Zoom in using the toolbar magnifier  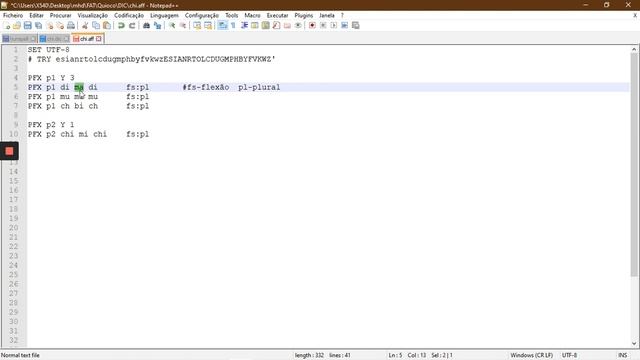[x=172, y=25]
